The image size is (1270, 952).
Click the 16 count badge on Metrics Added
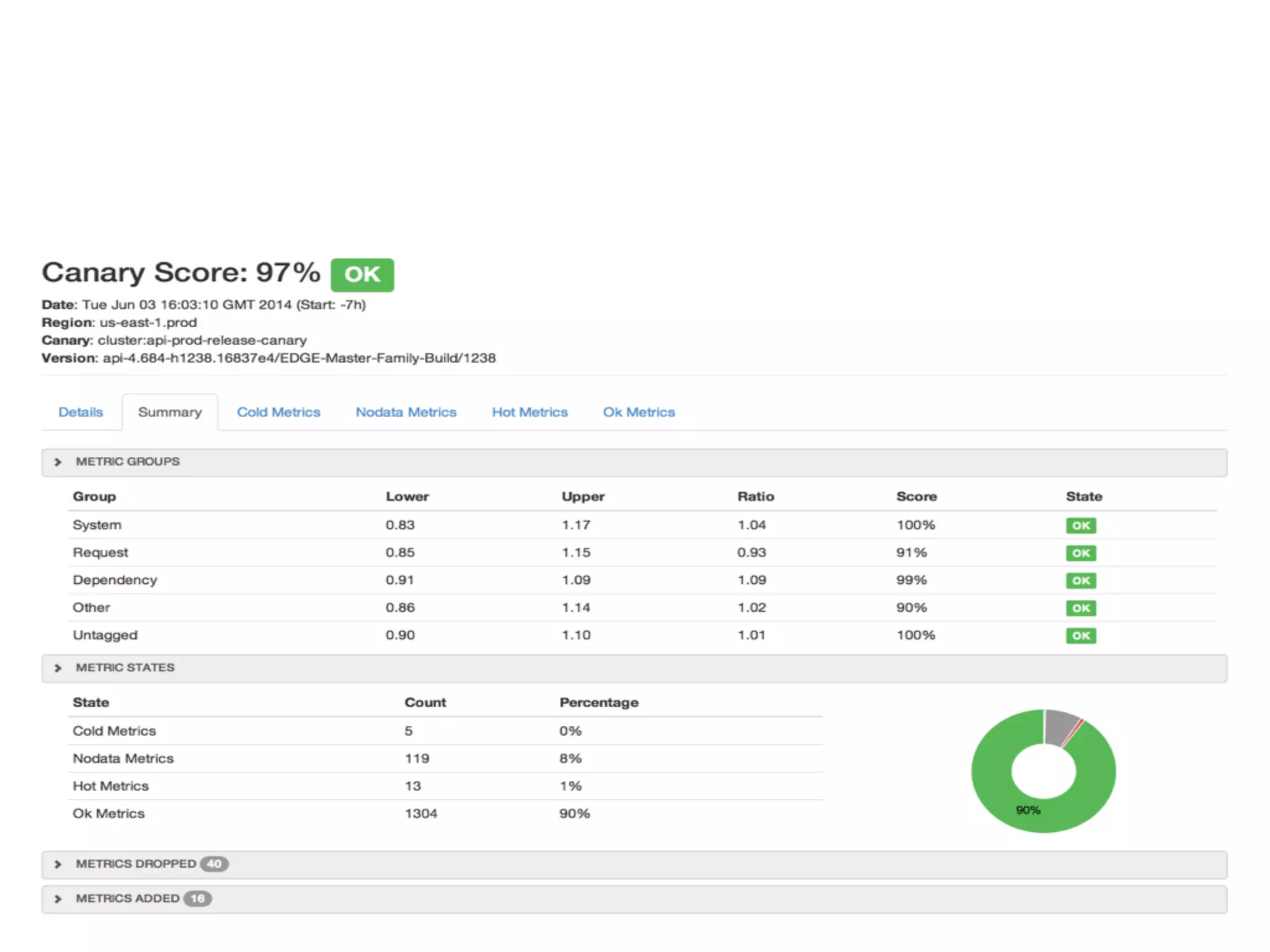(x=197, y=899)
